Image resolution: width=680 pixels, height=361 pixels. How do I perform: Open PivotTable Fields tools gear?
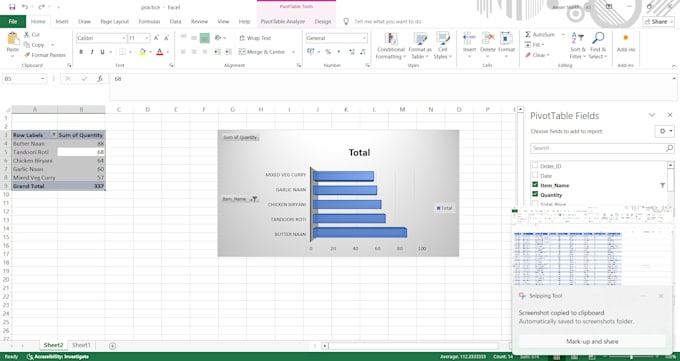pos(664,131)
